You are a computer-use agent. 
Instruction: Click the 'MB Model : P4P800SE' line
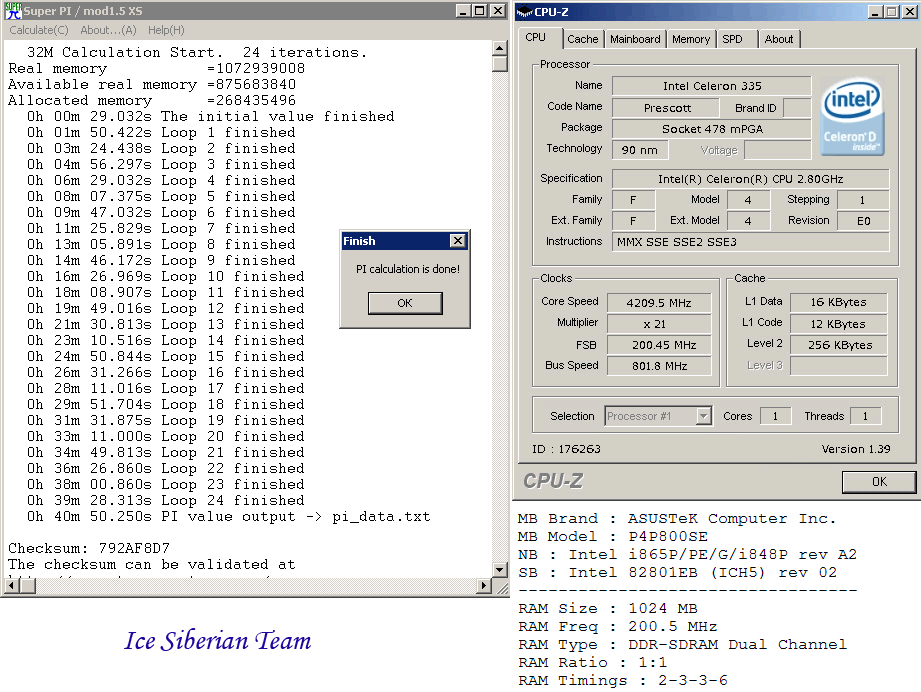click(x=613, y=536)
